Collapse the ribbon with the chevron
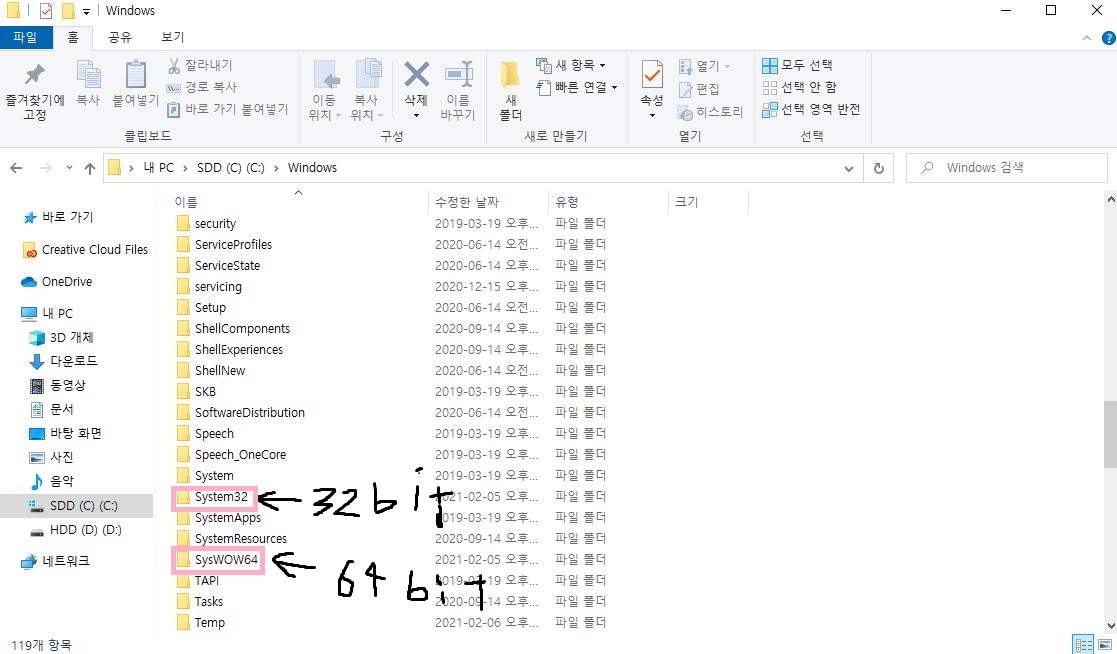This screenshot has width=1117, height=654. pyautogui.click(x=1087, y=38)
